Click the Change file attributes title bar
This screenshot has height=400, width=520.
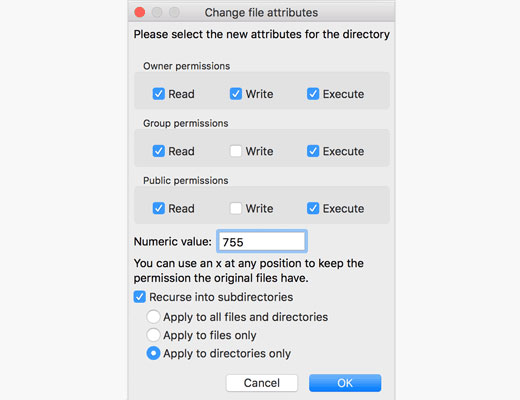262,12
